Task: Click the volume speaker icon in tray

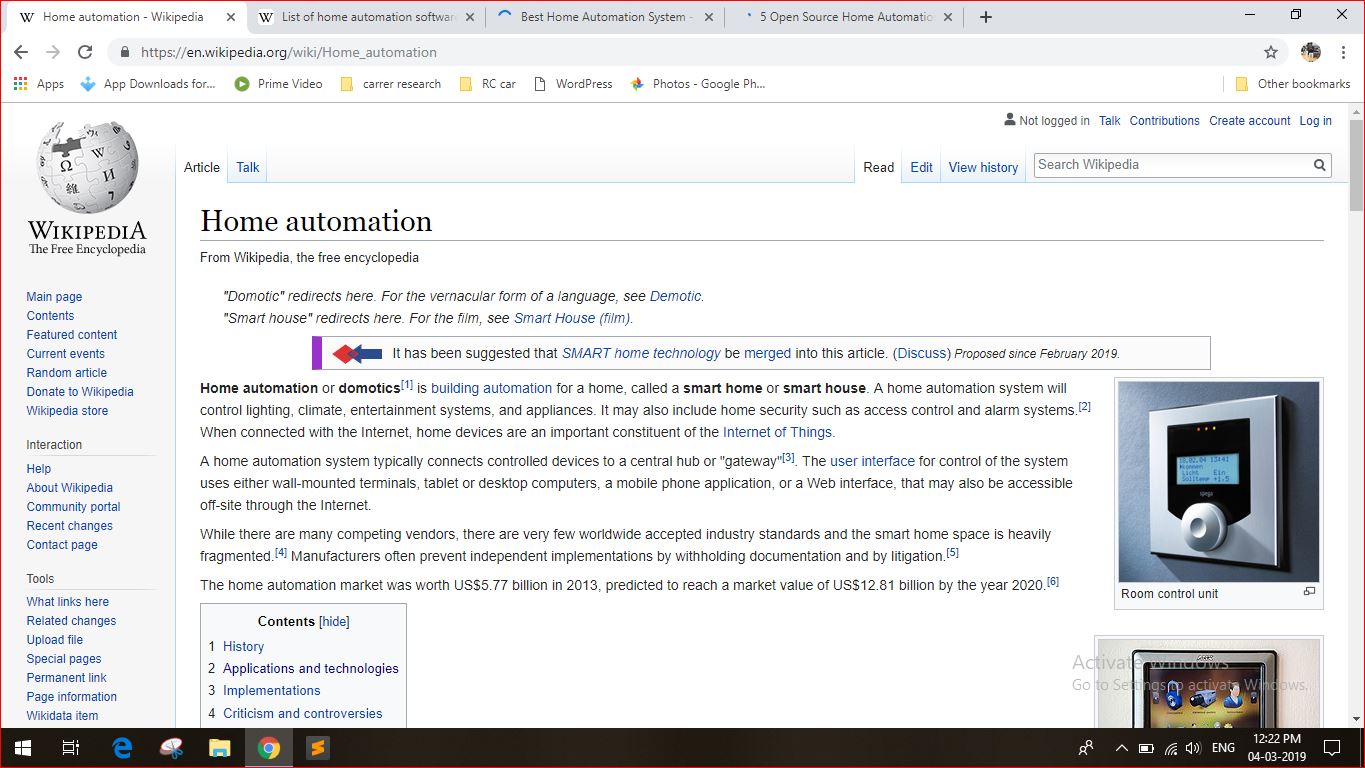Action: point(1193,748)
